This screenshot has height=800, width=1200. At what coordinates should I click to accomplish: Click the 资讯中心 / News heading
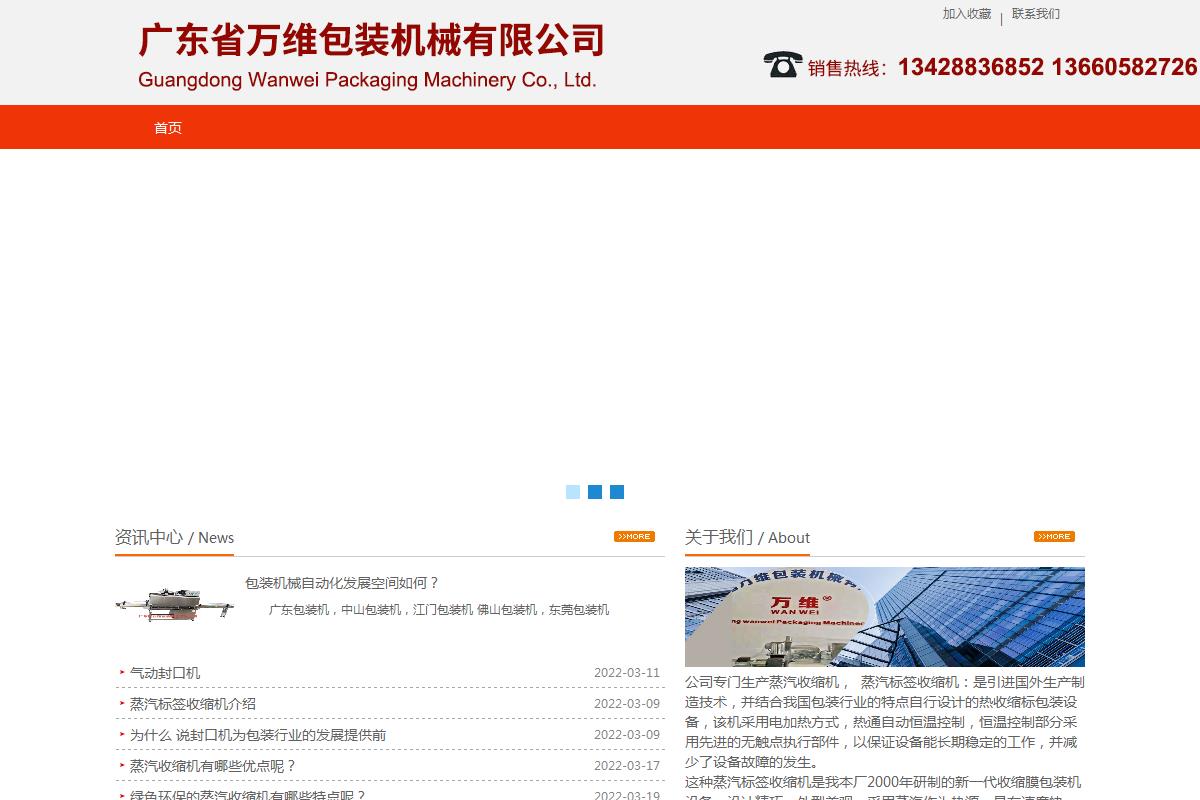(175, 538)
